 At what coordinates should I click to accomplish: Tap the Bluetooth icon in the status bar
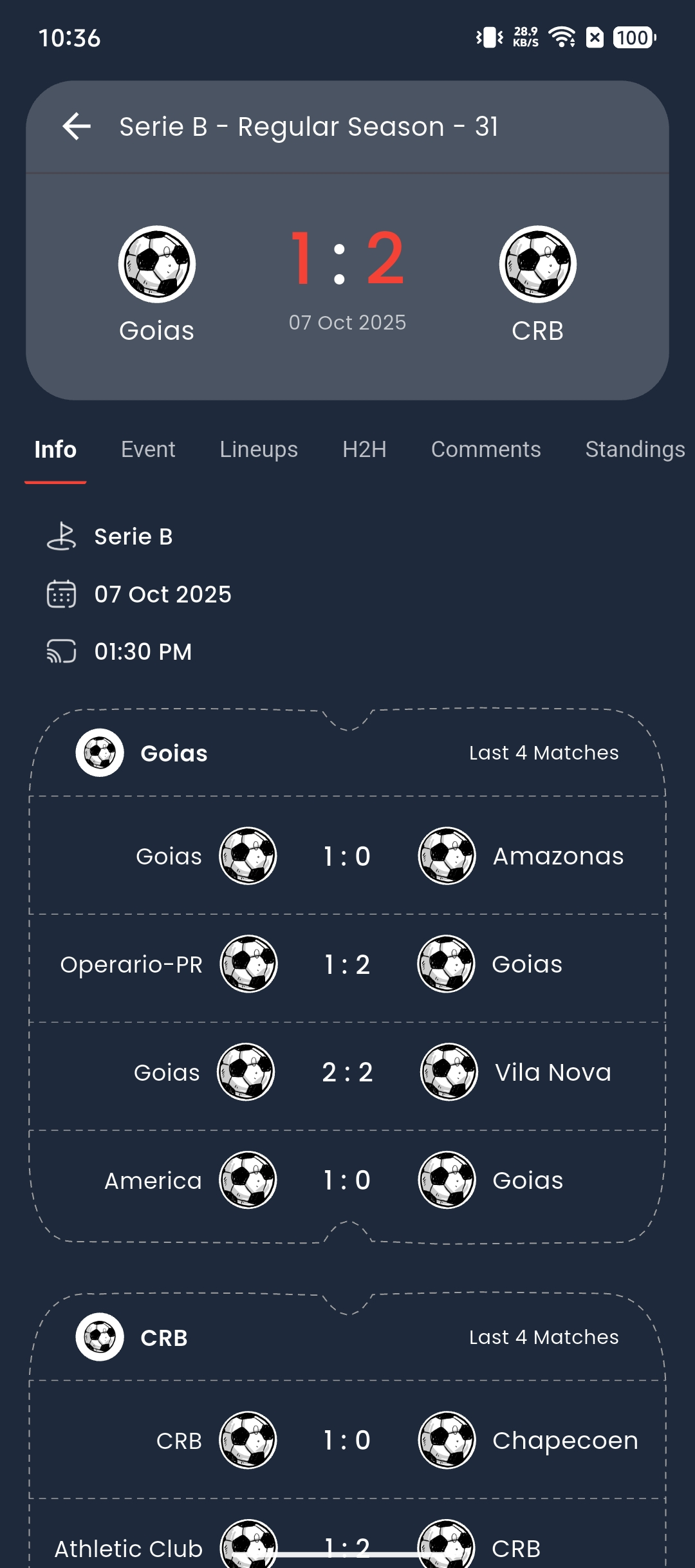coord(488,37)
